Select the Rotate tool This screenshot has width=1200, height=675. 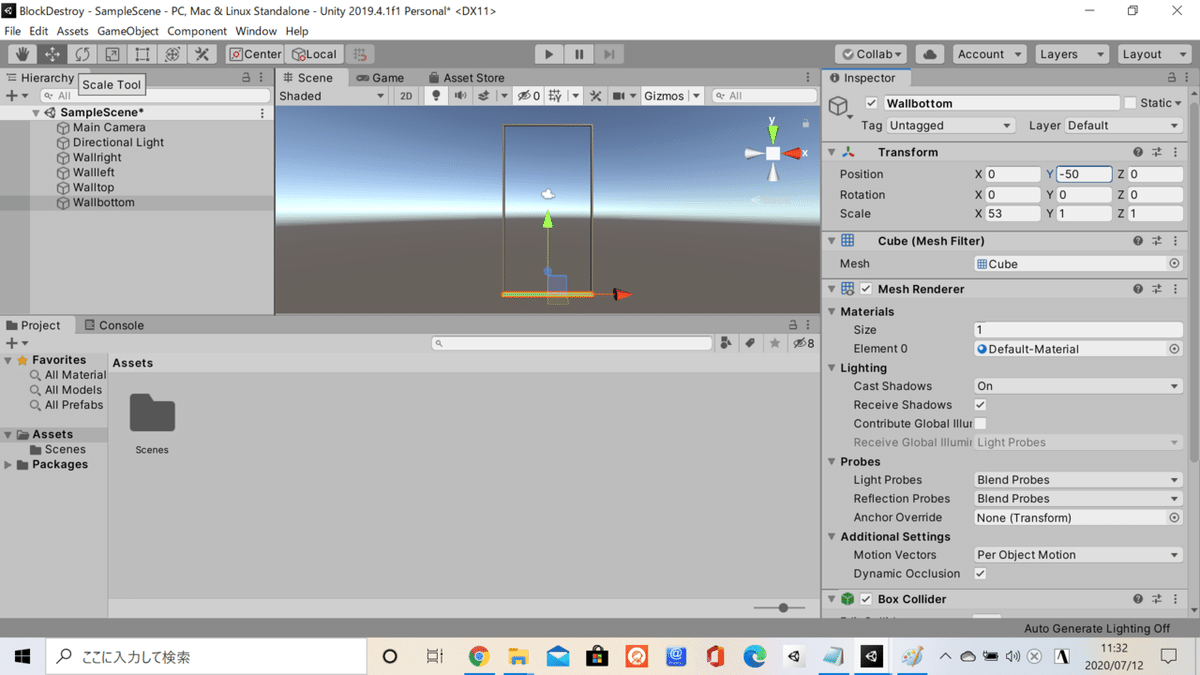[82, 54]
